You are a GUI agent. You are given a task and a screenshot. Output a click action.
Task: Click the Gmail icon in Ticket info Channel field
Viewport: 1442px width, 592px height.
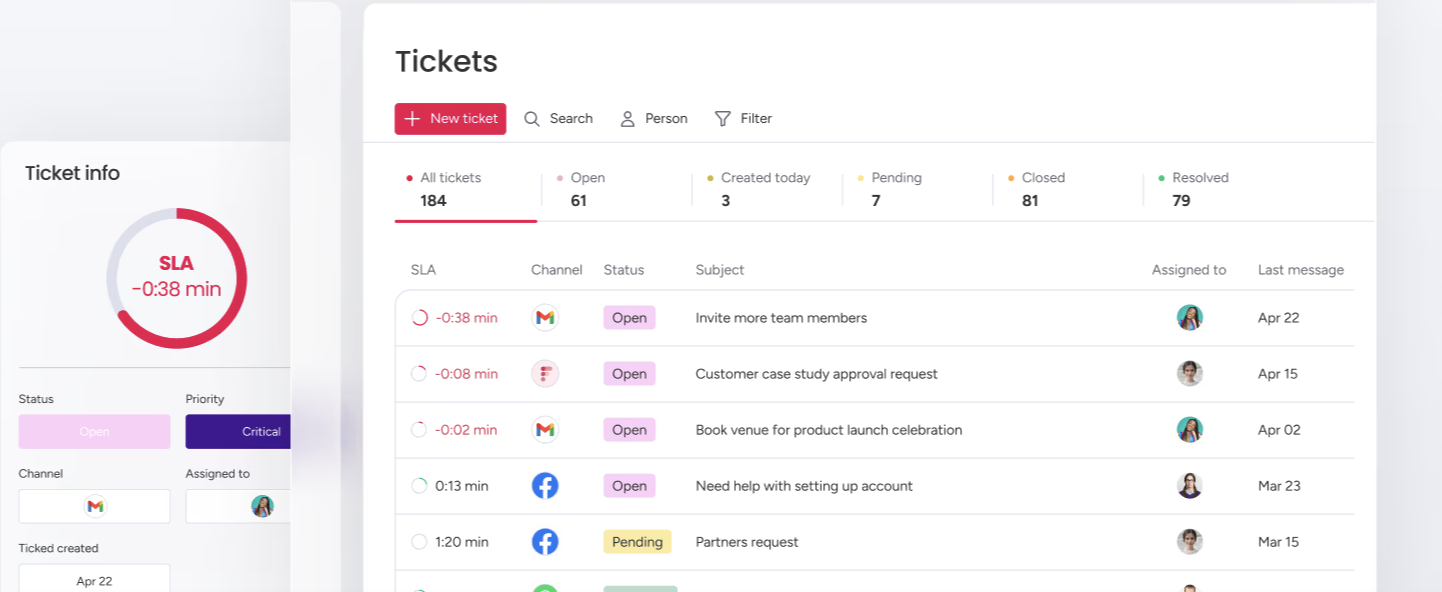pyautogui.click(x=95, y=506)
